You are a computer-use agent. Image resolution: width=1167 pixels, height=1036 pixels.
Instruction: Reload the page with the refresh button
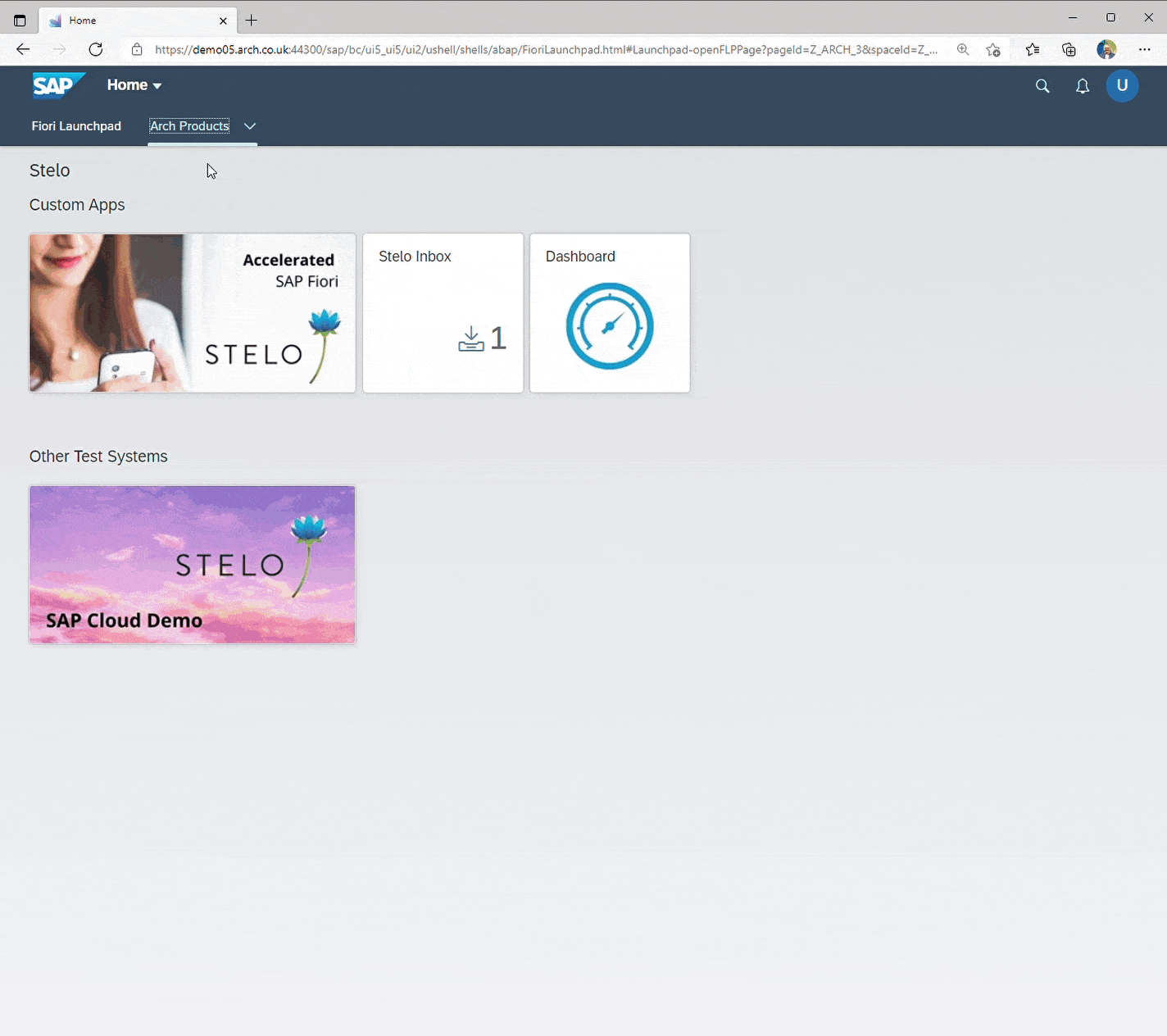tap(96, 49)
